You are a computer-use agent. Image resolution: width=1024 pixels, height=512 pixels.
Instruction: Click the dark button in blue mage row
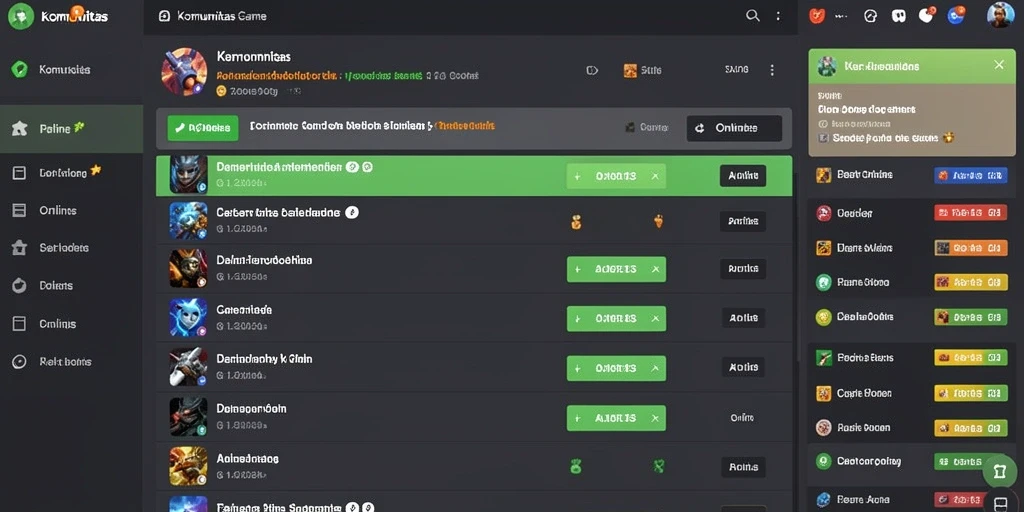(x=743, y=221)
